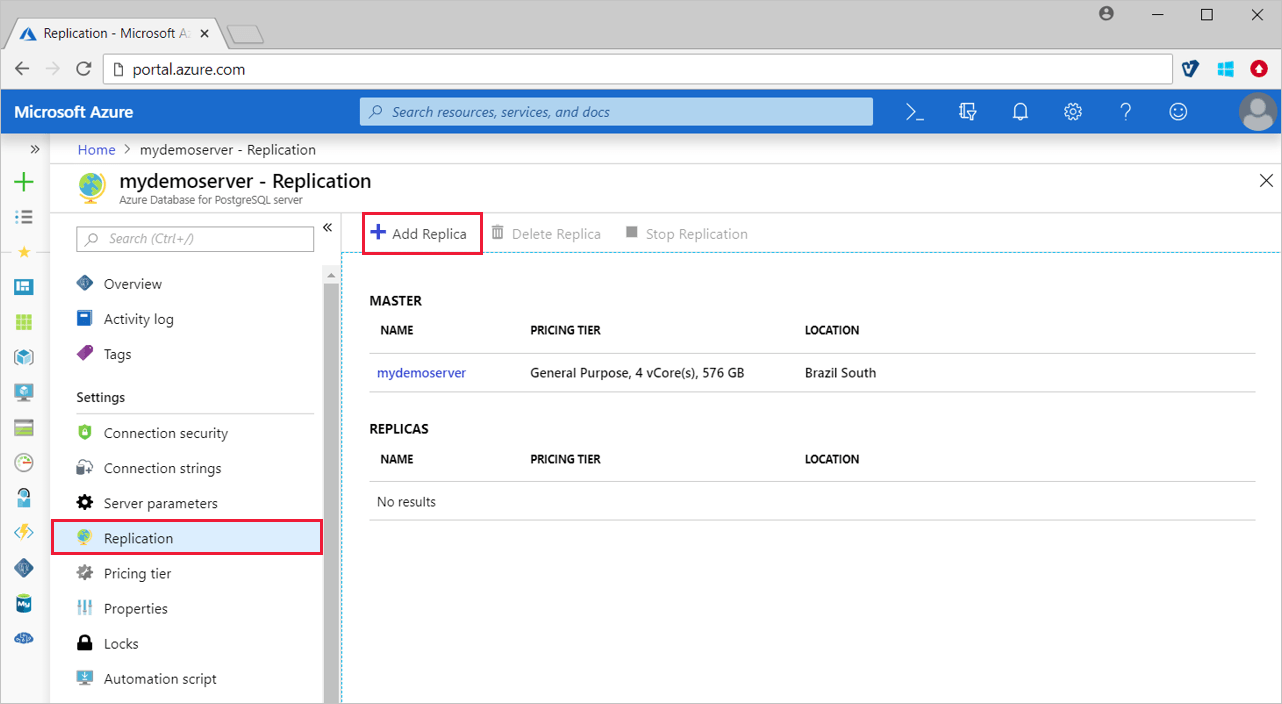Screen dimensions: 1282x704
Task: Open Create a resource in the left rail
Action: pyautogui.click(x=23, y=182)
